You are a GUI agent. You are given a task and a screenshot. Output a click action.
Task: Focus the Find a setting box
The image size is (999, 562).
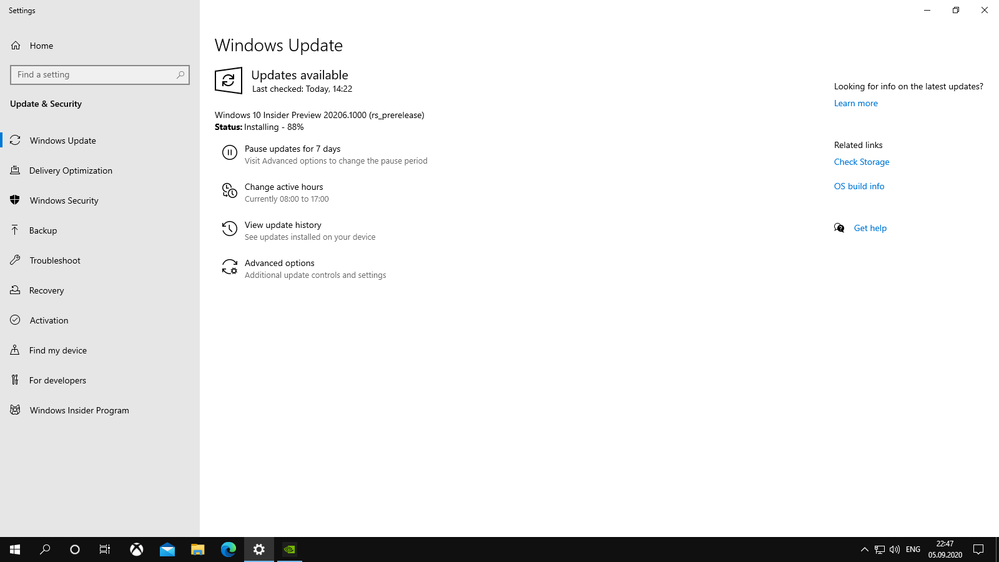pos(99,75)
